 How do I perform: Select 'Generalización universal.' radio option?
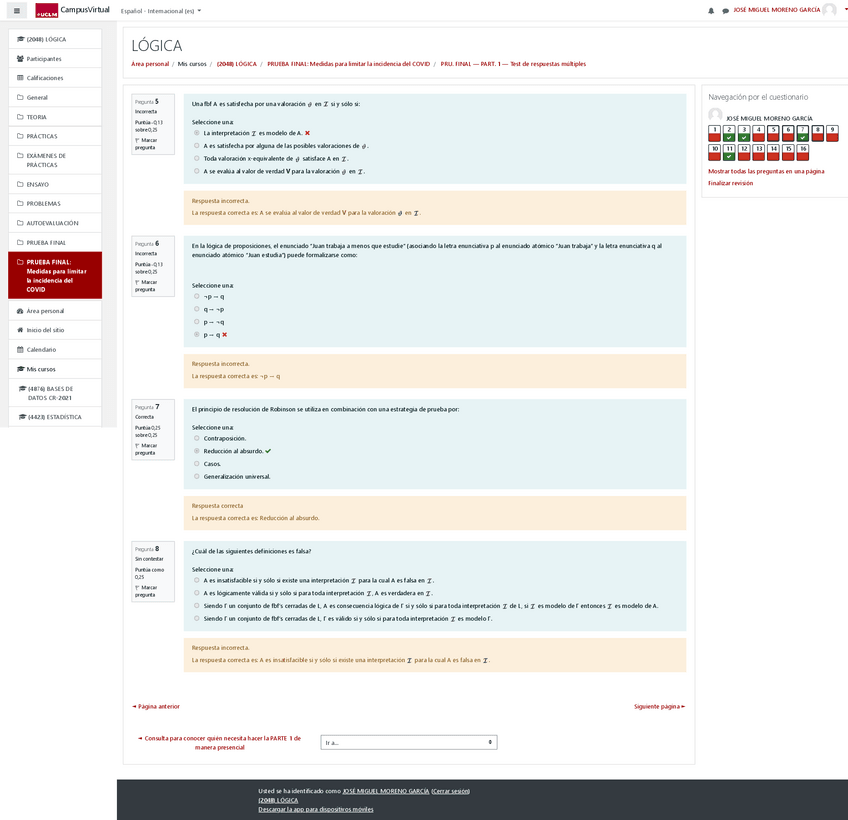197,476
